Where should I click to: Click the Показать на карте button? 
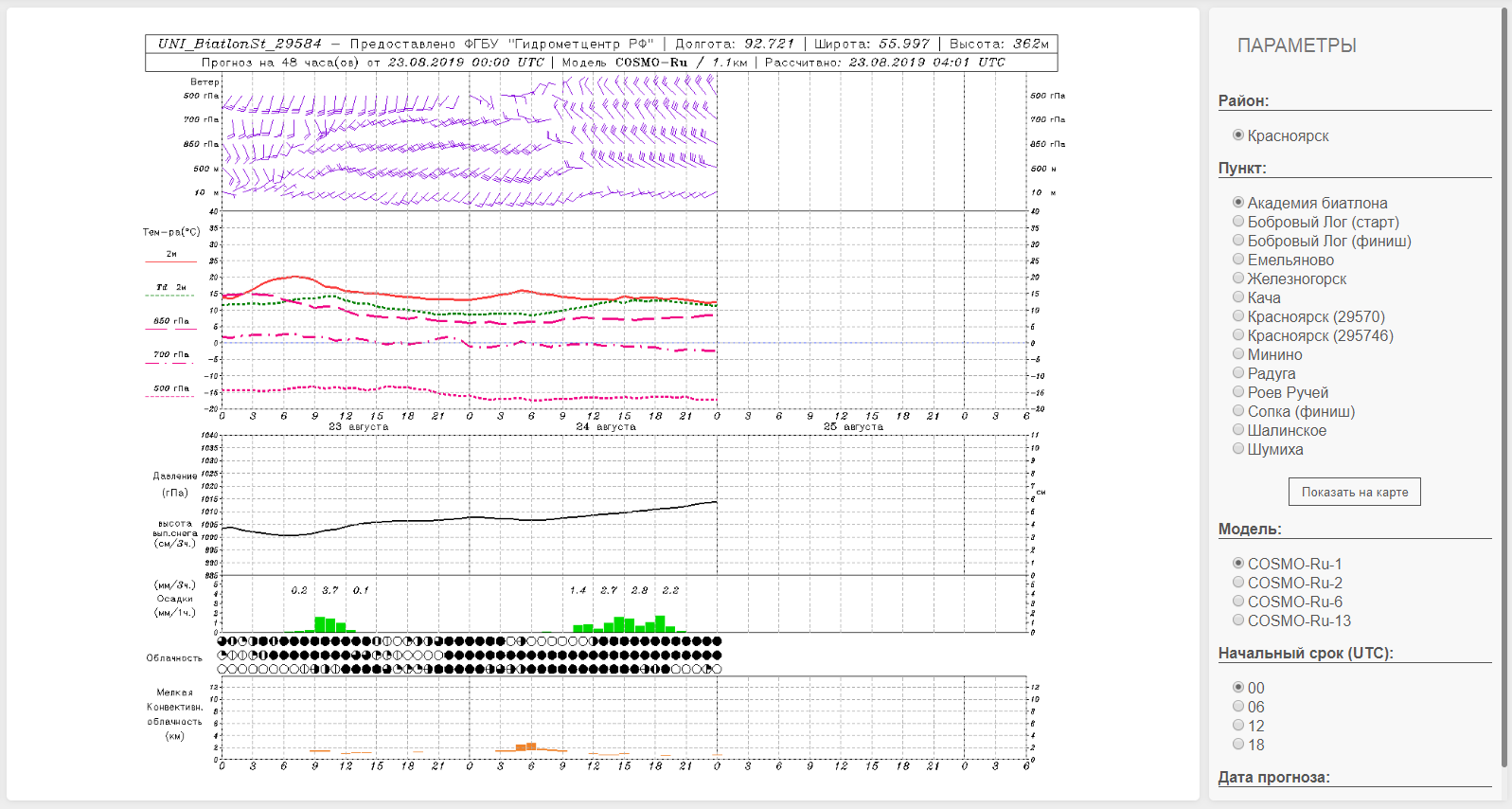point(1355,492)
